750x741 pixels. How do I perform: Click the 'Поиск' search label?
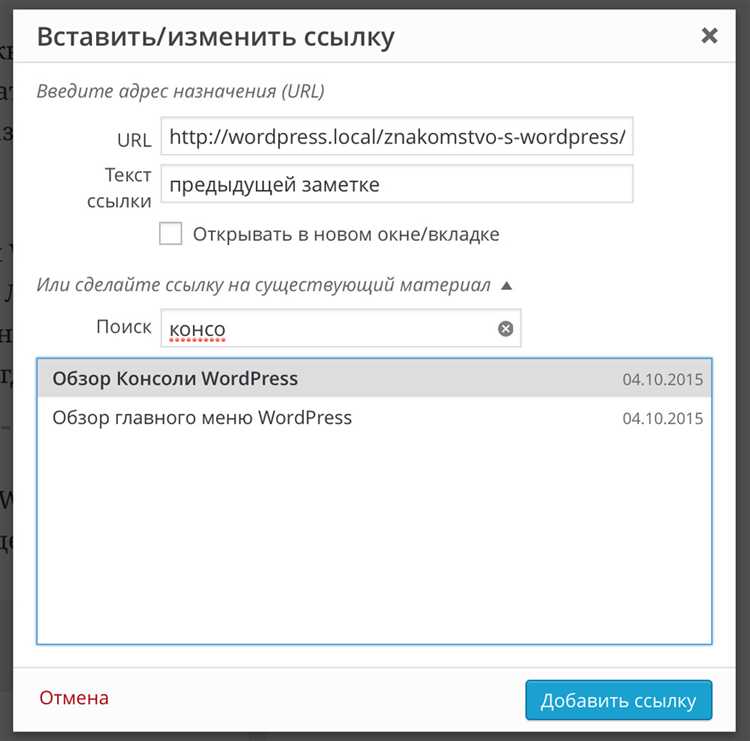pyautogui.click(x=124, y=327)
